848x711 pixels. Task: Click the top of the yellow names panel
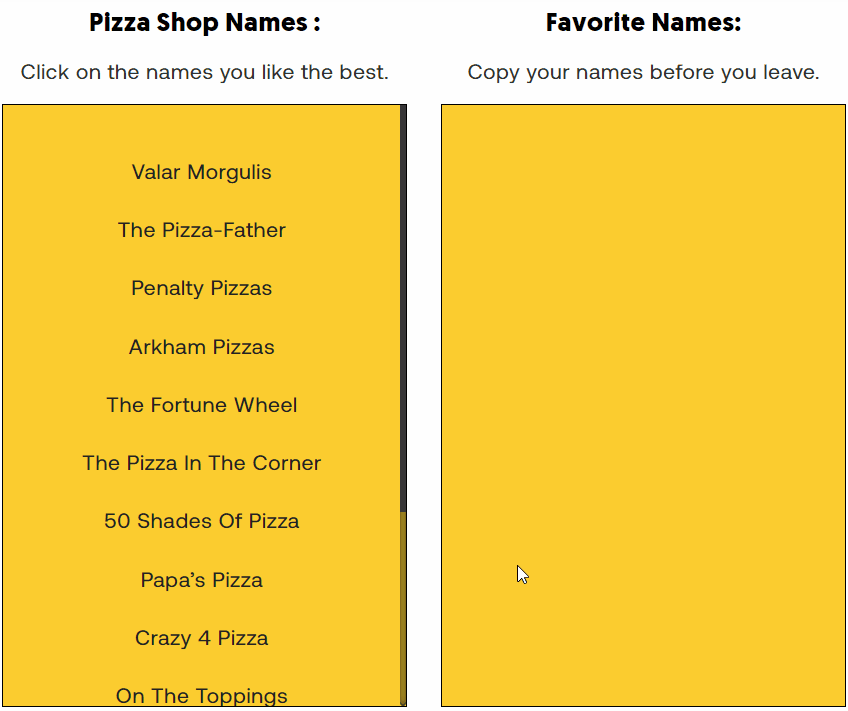(x=200, y=115)
